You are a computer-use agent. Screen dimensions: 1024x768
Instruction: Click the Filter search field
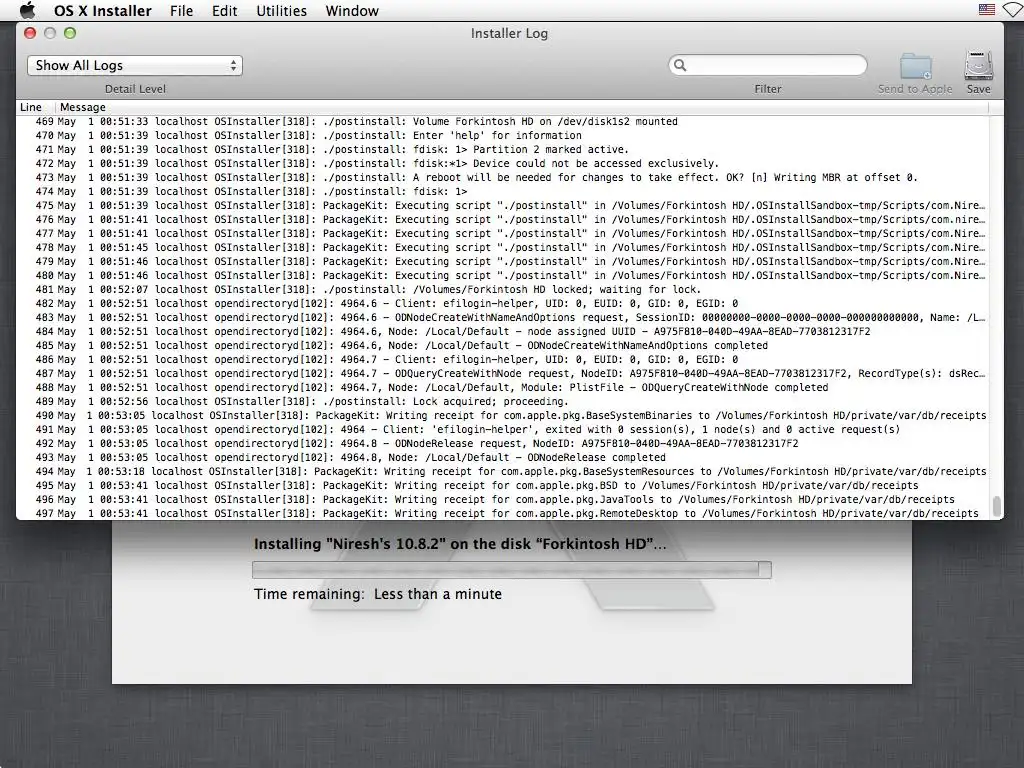768,65
